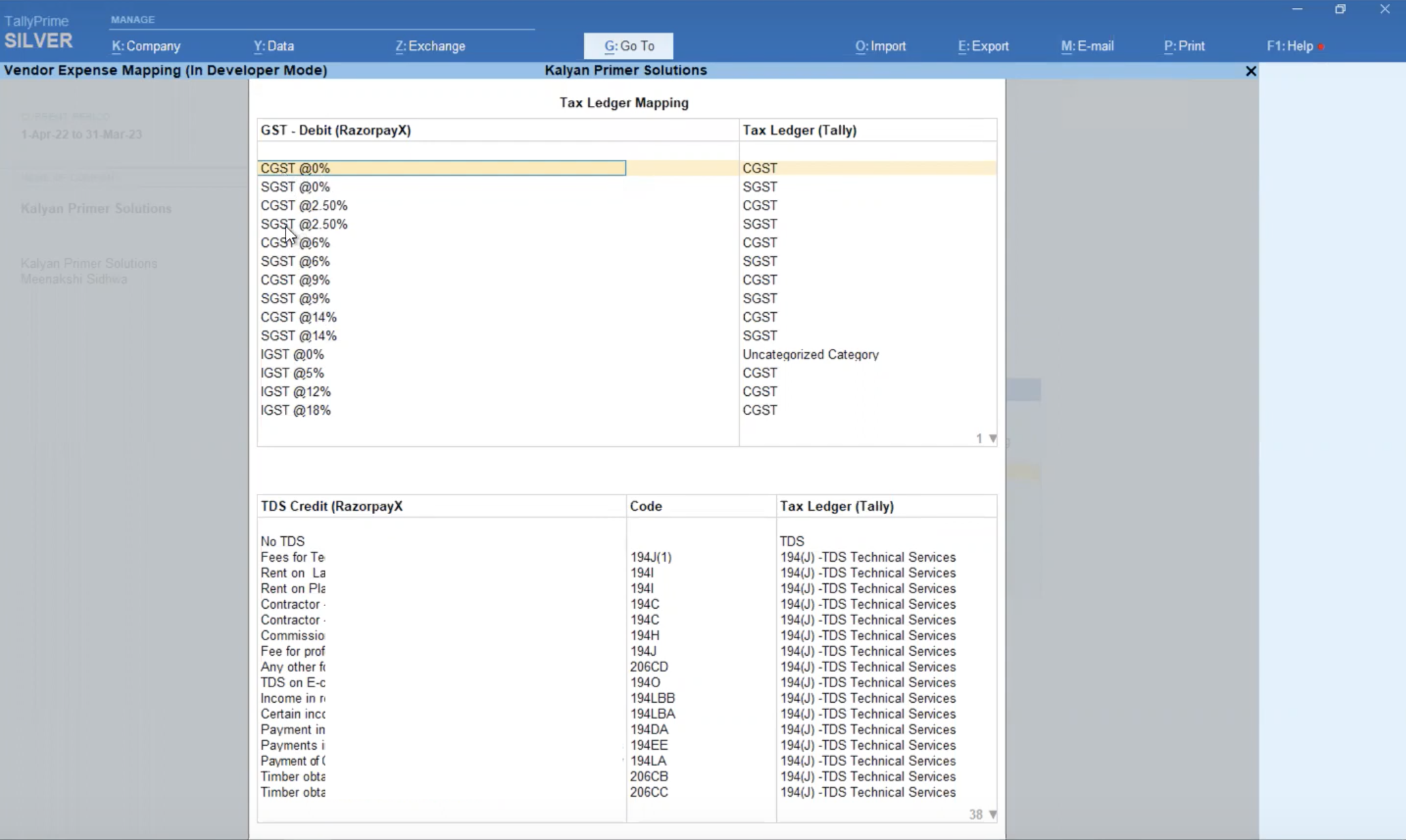The height and width of the screenshot is (840, 1406).
Task: Expand more GST rows via down arrow
Action: [992, 438]
